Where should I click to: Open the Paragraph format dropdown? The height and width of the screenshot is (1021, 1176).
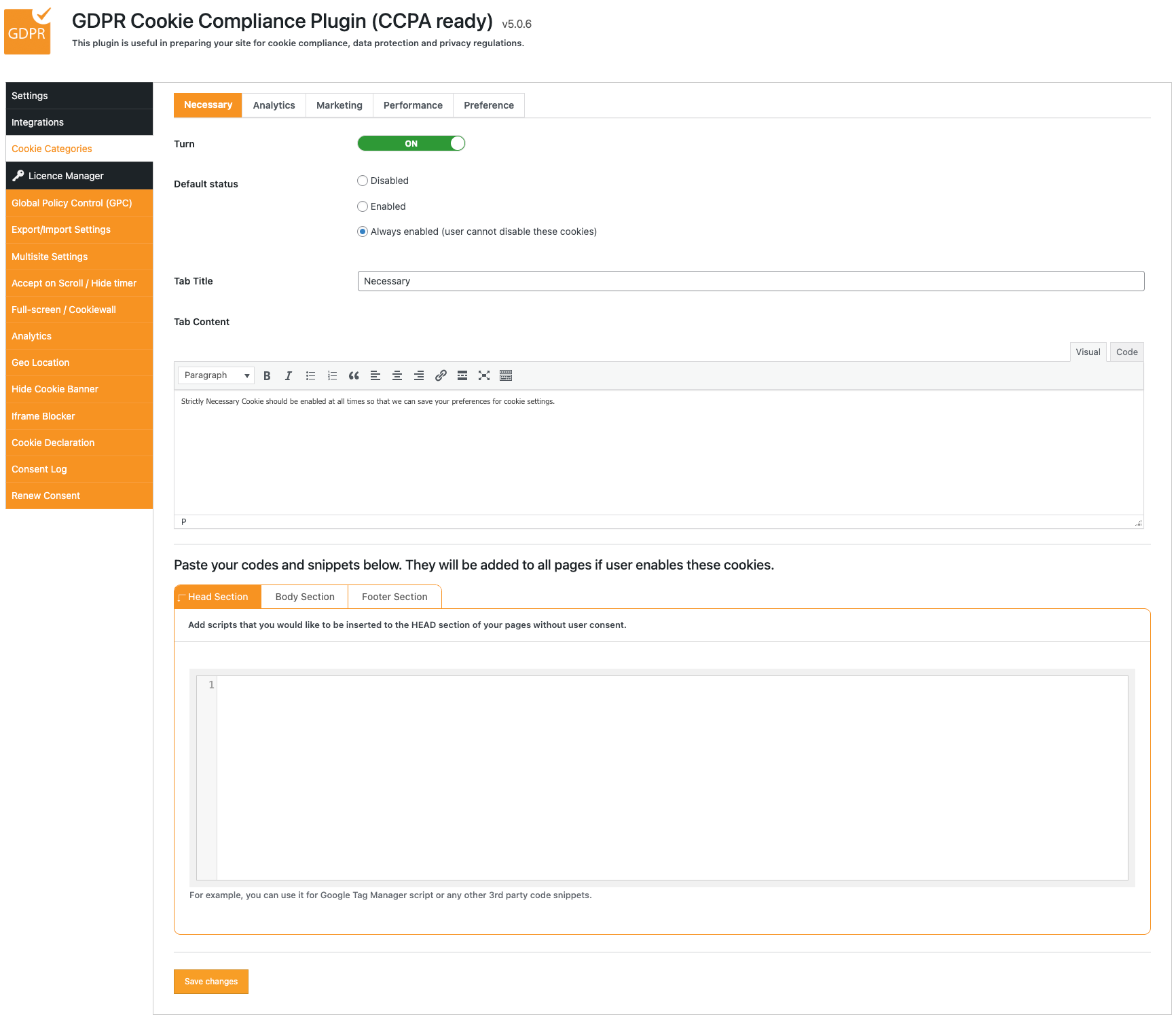coord(216,376)
